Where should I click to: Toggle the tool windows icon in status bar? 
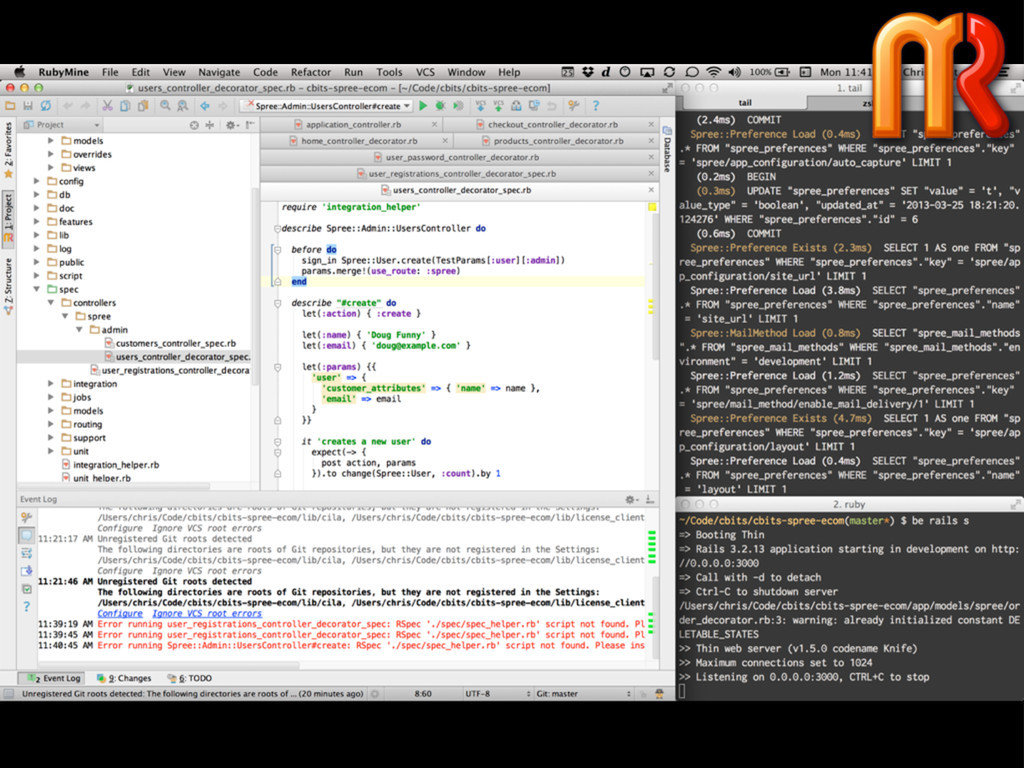click(x=8, y=694)
